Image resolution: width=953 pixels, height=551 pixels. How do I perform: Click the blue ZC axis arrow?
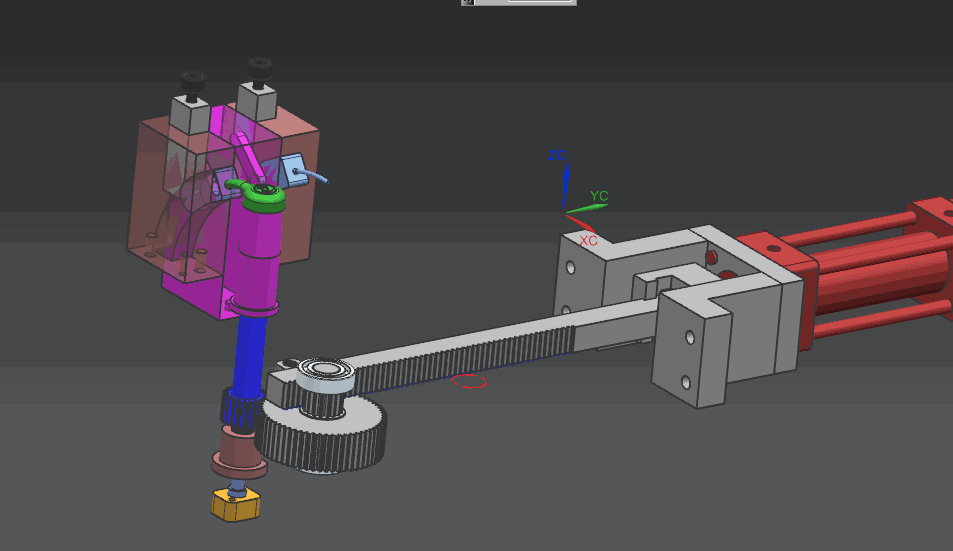565,186
